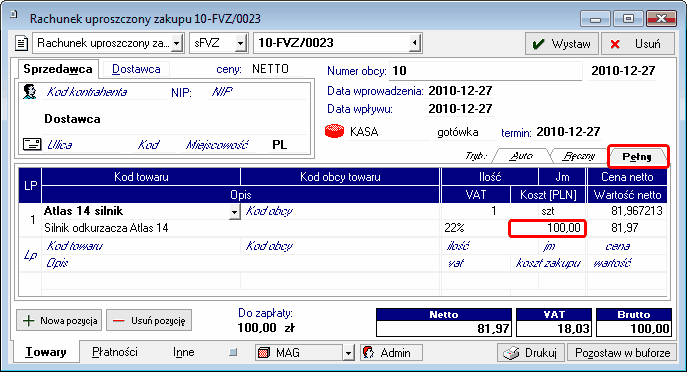
Task: Click the Brutto total 100,00
Action: pyautogui.click(x=634, y=329)
